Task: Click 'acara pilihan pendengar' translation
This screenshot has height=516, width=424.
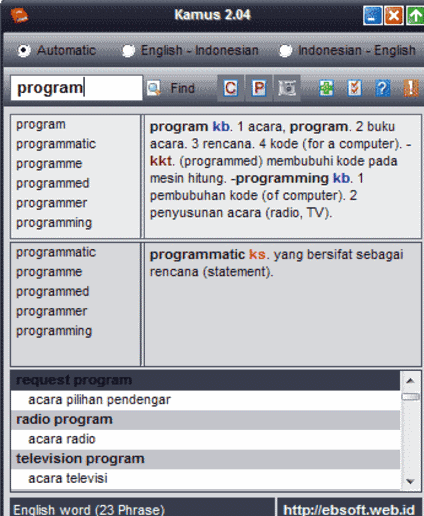Action: tap(99, 400)
